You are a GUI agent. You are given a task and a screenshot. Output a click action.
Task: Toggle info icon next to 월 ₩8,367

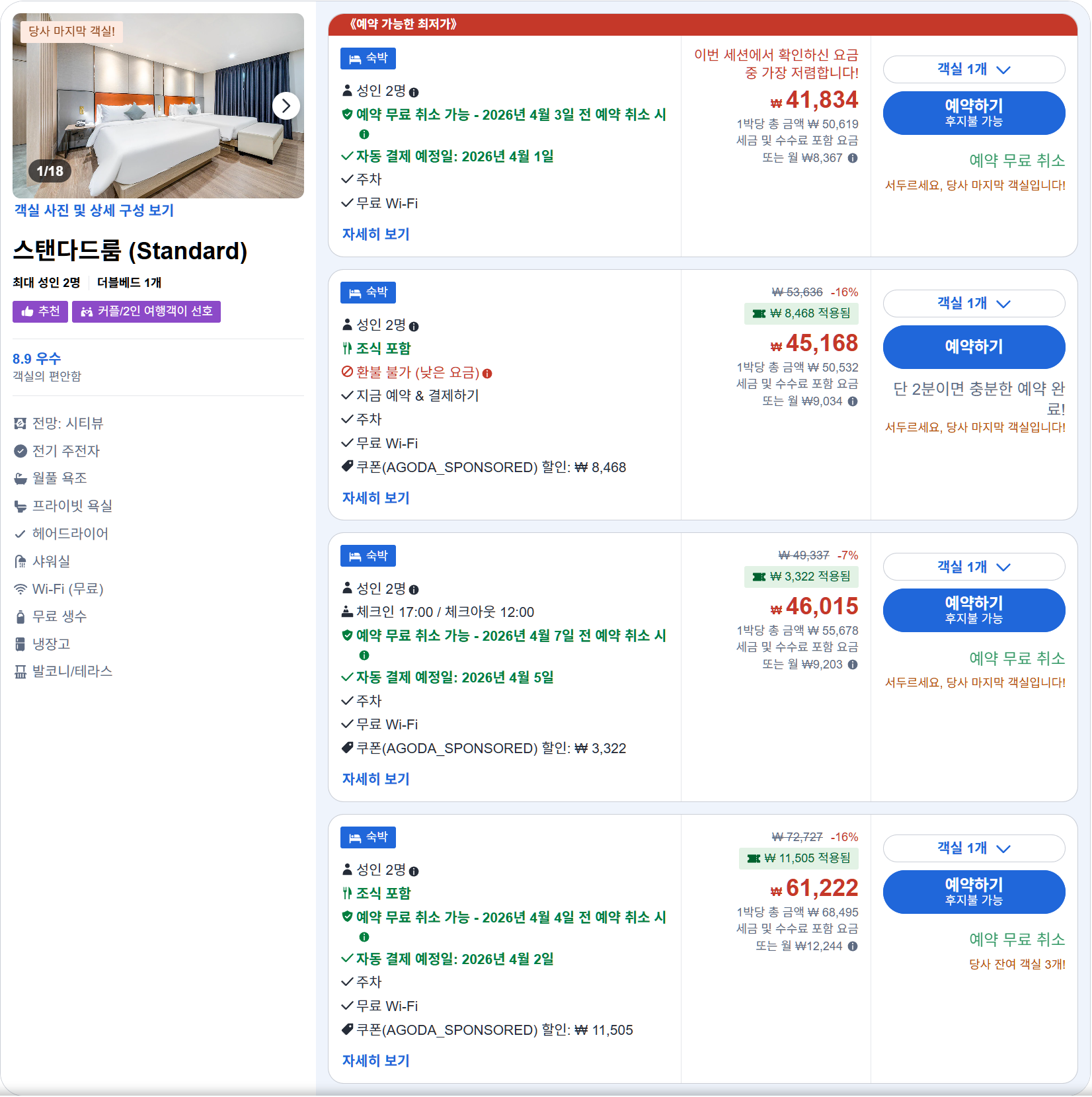point(852,159)
